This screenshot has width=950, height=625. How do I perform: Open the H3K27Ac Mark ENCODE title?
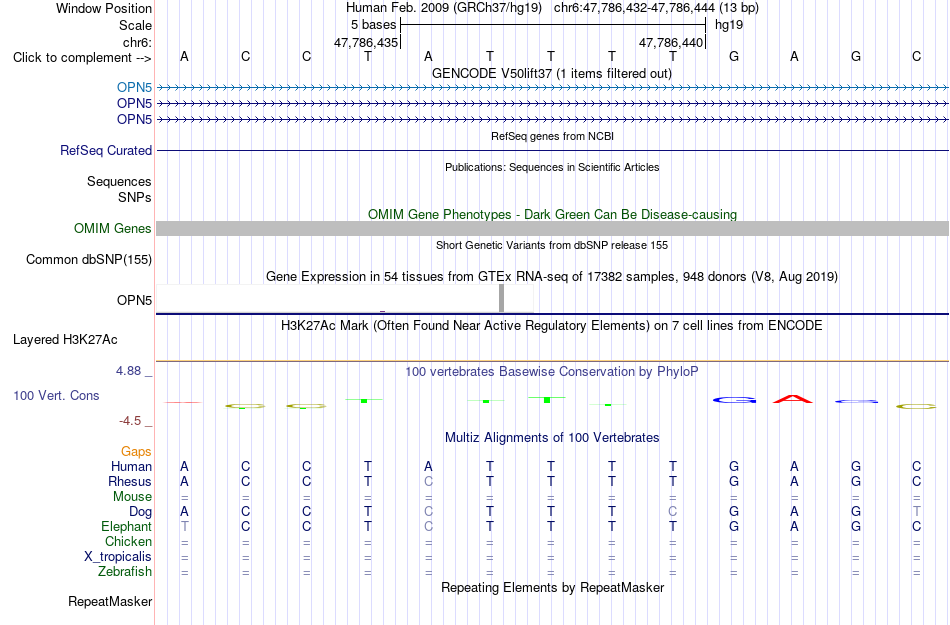click(x=552, y=326)
